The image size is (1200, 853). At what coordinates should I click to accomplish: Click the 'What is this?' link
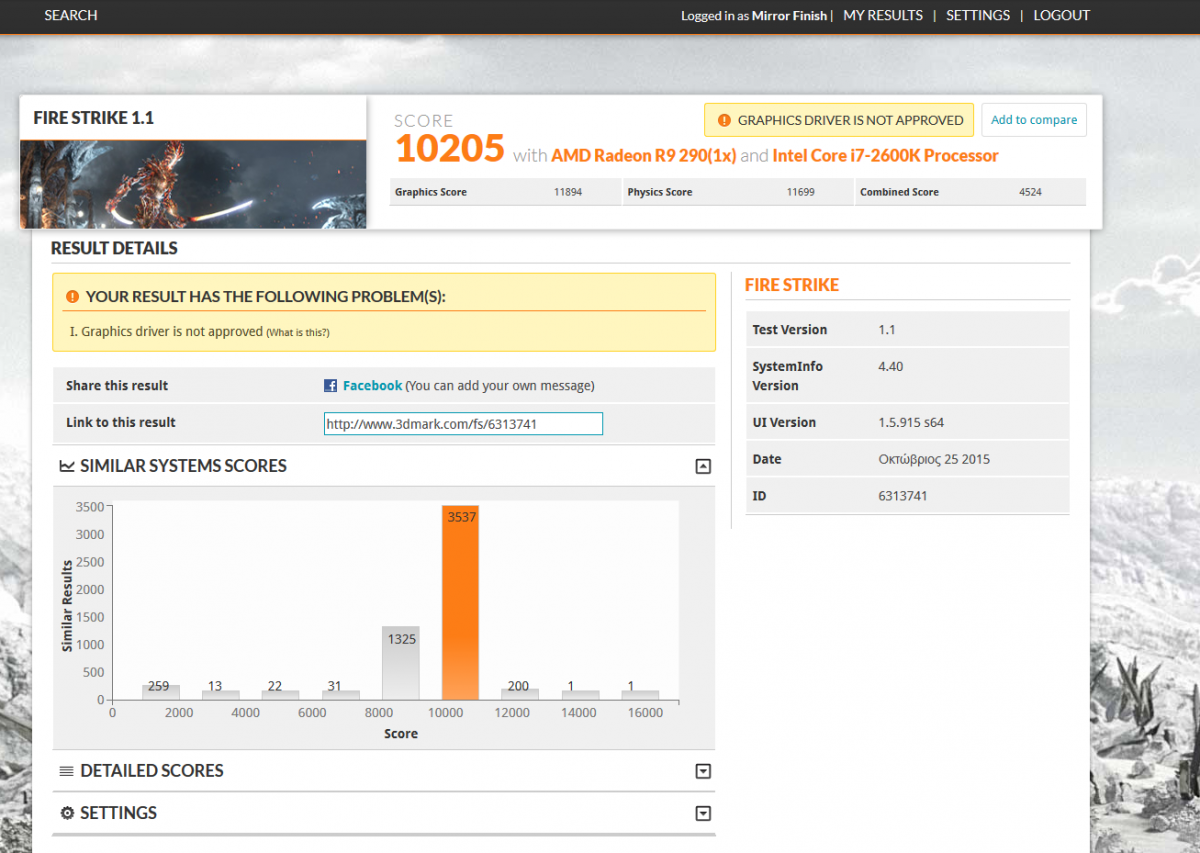298,332
